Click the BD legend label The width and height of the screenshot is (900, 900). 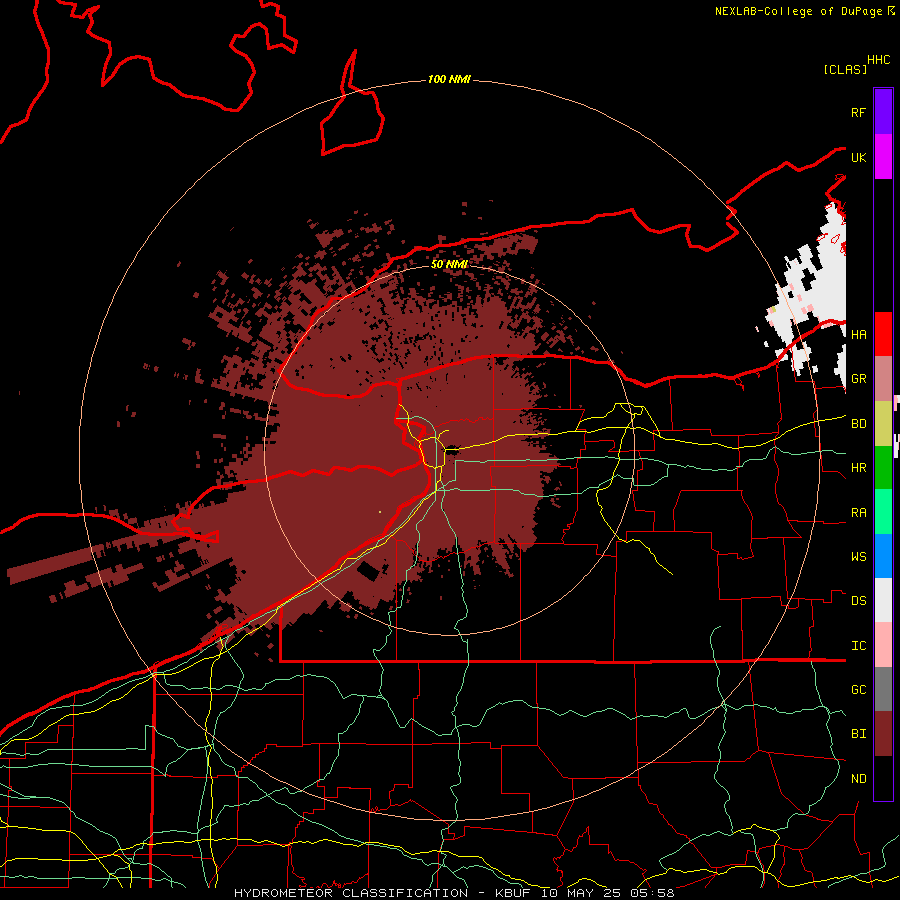(858, 424)
